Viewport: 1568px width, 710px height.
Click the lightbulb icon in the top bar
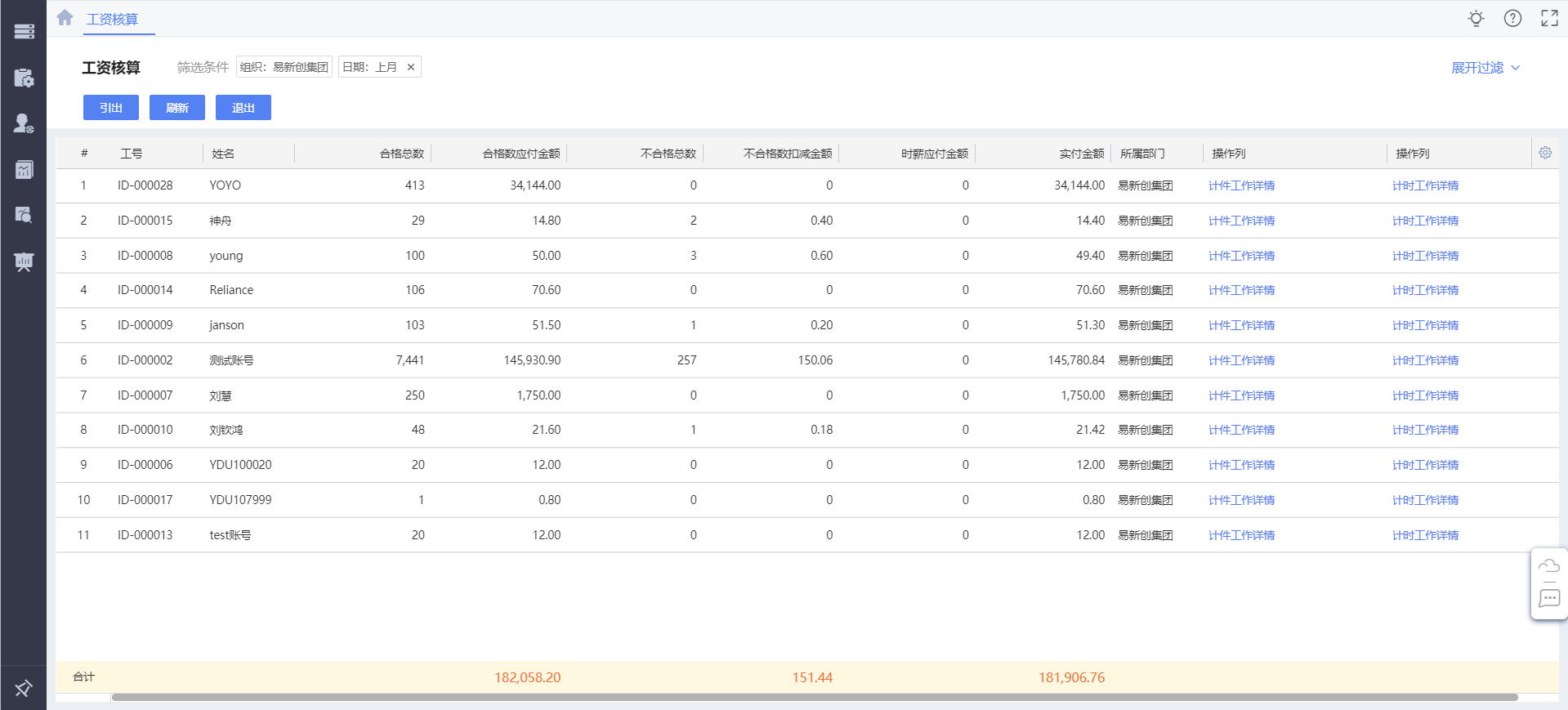1476,18
